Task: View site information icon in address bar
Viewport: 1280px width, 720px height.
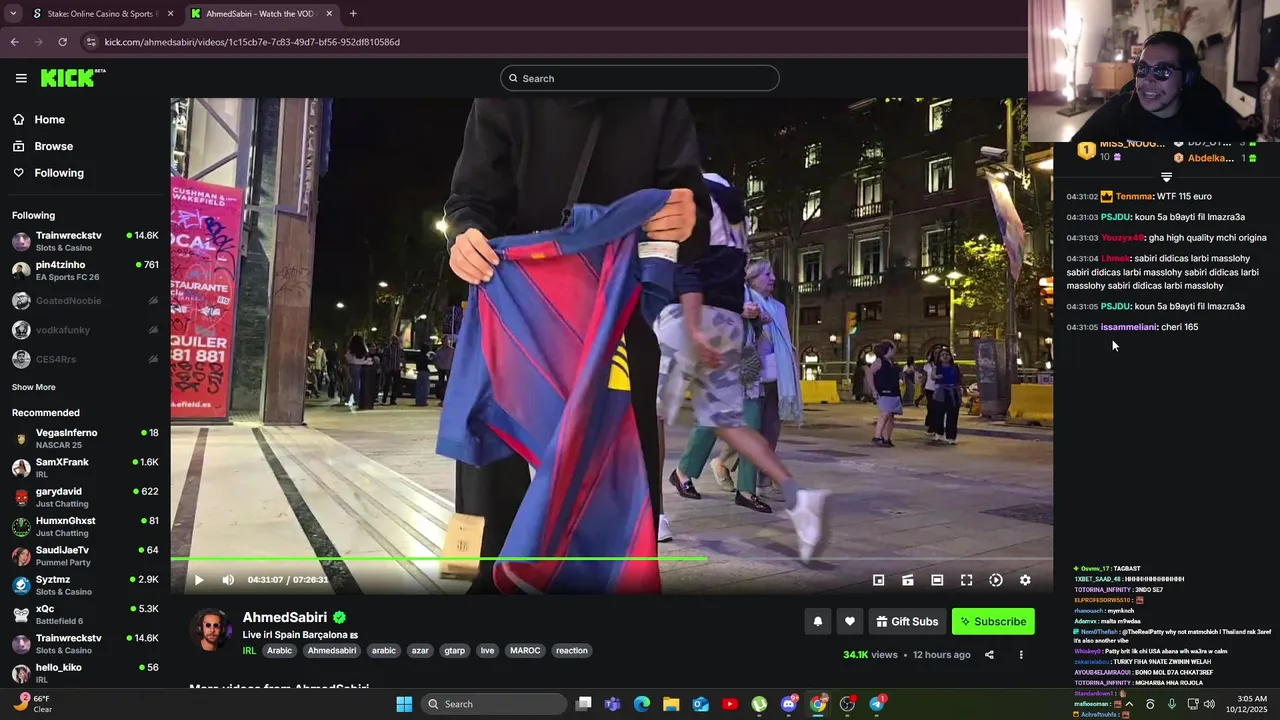Action: coord(91,42)
